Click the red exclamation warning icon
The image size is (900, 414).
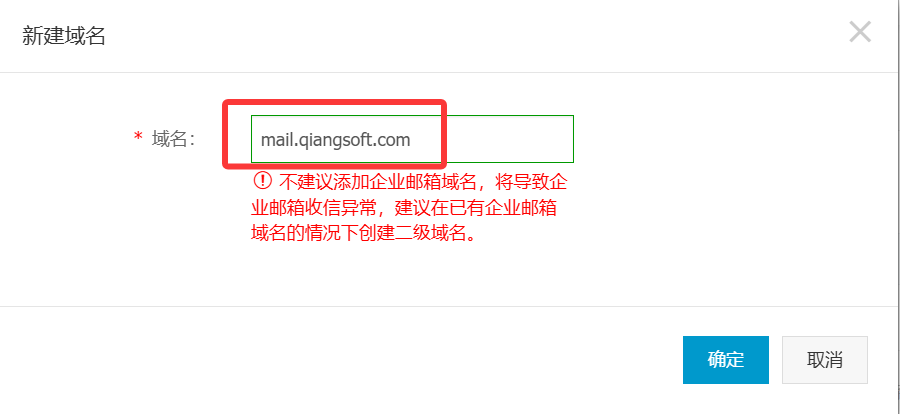coord(262,181)
